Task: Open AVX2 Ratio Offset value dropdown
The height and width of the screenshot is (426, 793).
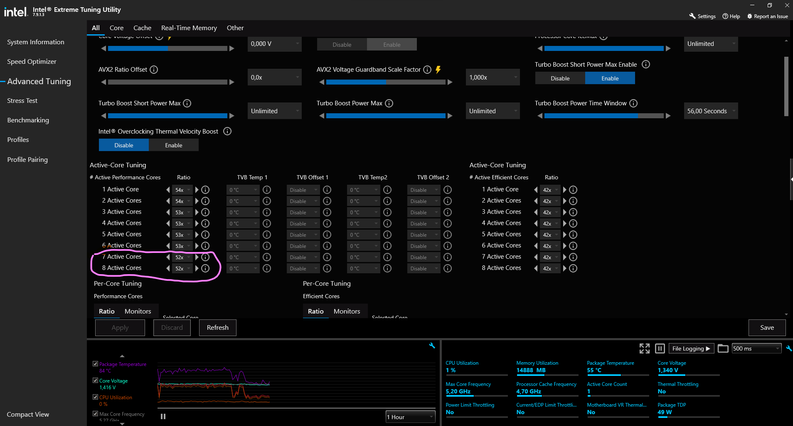Action: 275,77
